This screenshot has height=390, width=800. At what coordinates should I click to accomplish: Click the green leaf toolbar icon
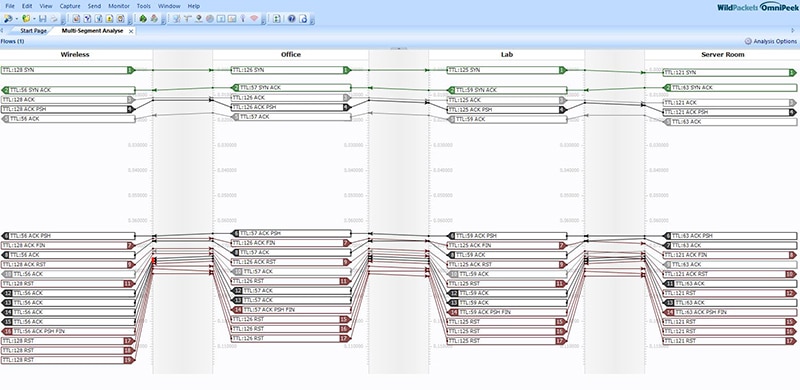143,19
